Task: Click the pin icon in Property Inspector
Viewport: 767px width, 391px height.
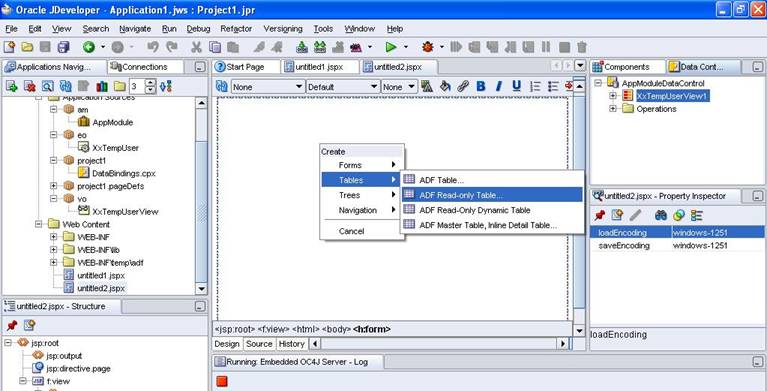Action: (x=600, y=215)
